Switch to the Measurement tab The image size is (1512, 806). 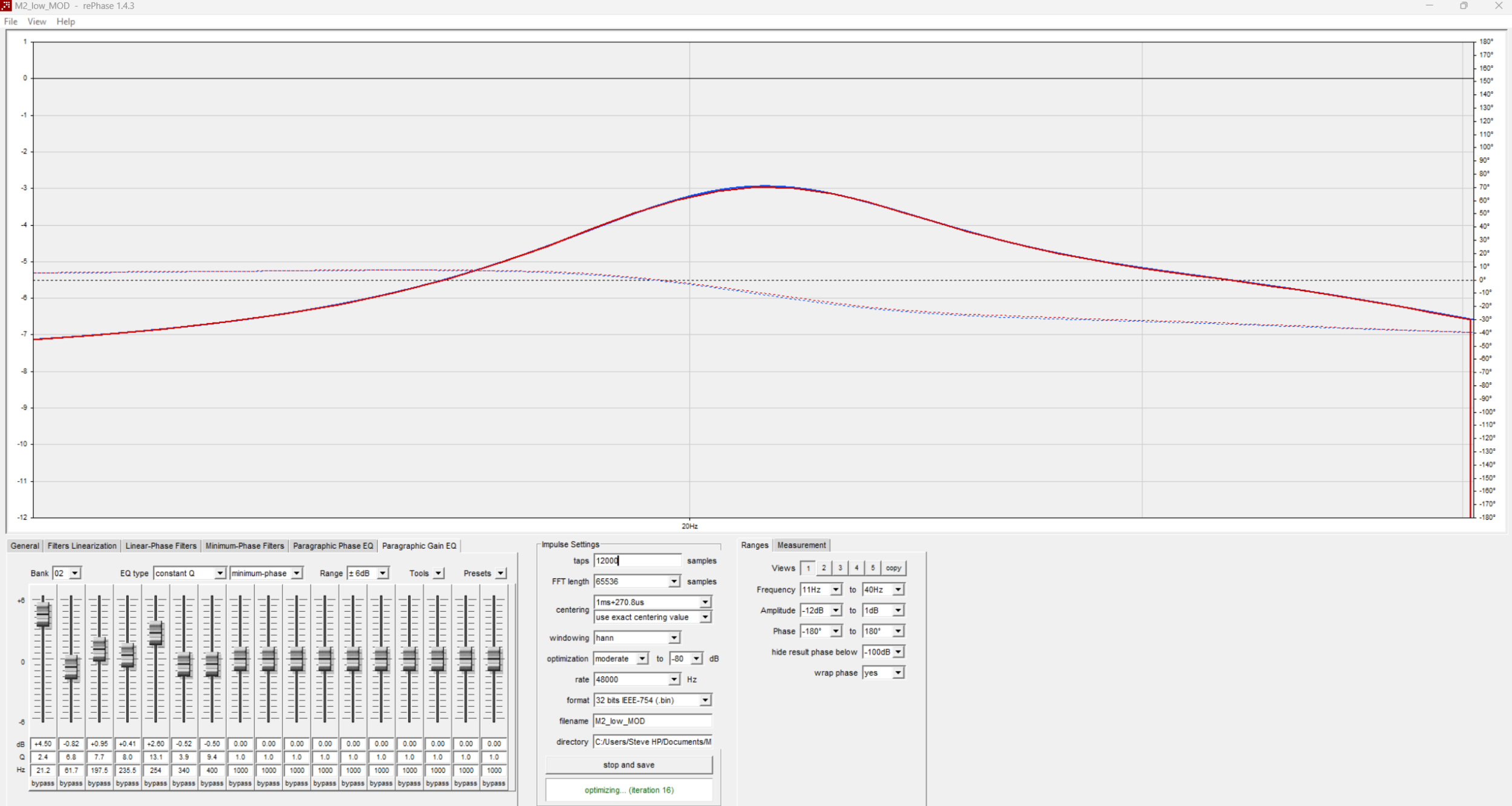(x=801, y=545)
